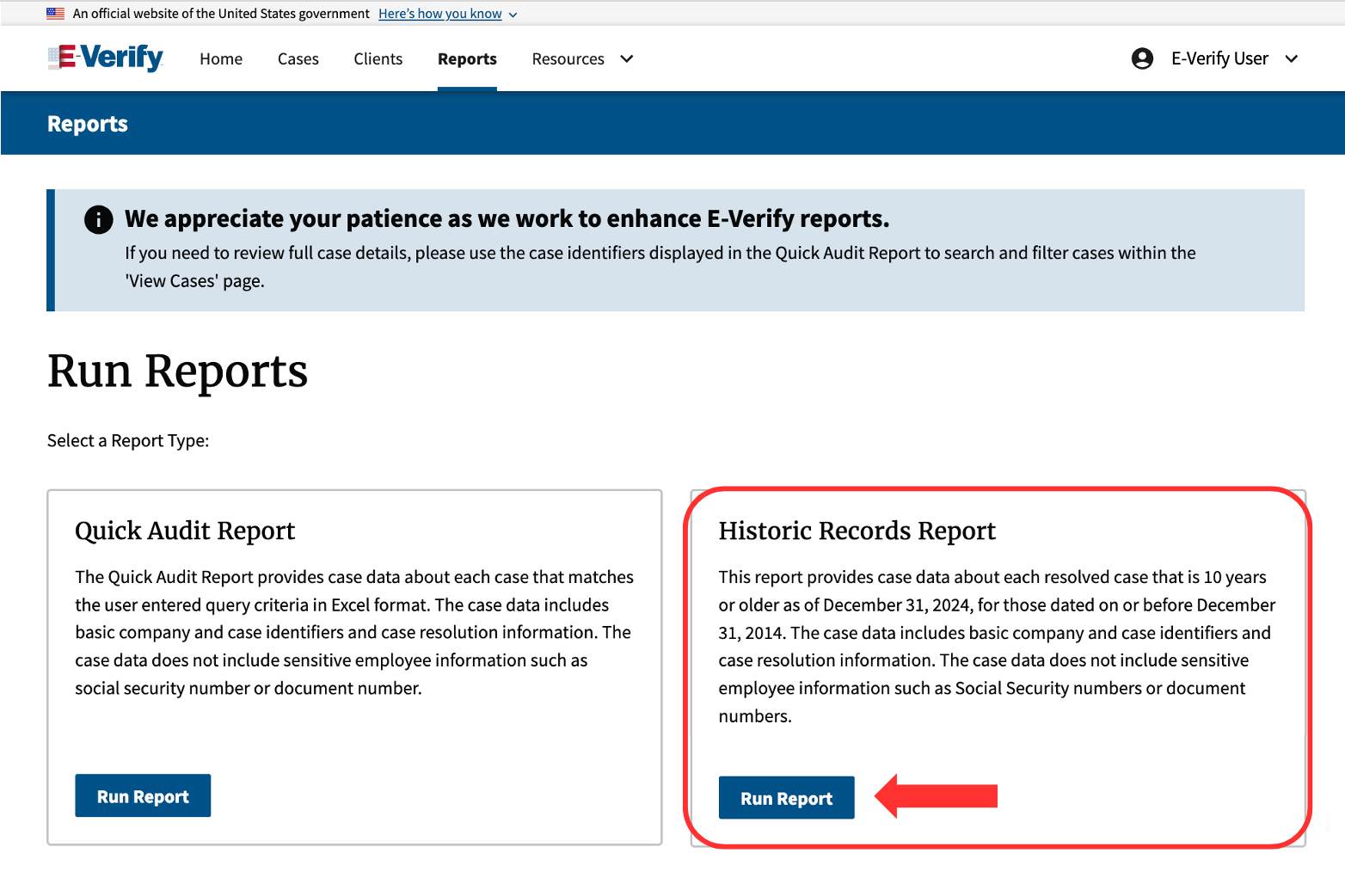Image resolution: width=1345 pixels, height=896 pixels.
Task: Click the 'An official website' government text
Action: pos(221,14)
